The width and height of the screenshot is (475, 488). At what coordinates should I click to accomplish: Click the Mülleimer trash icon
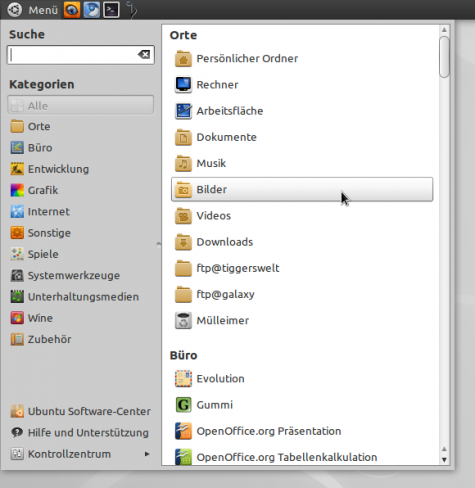pyautogui.click(x=183, y=321)
